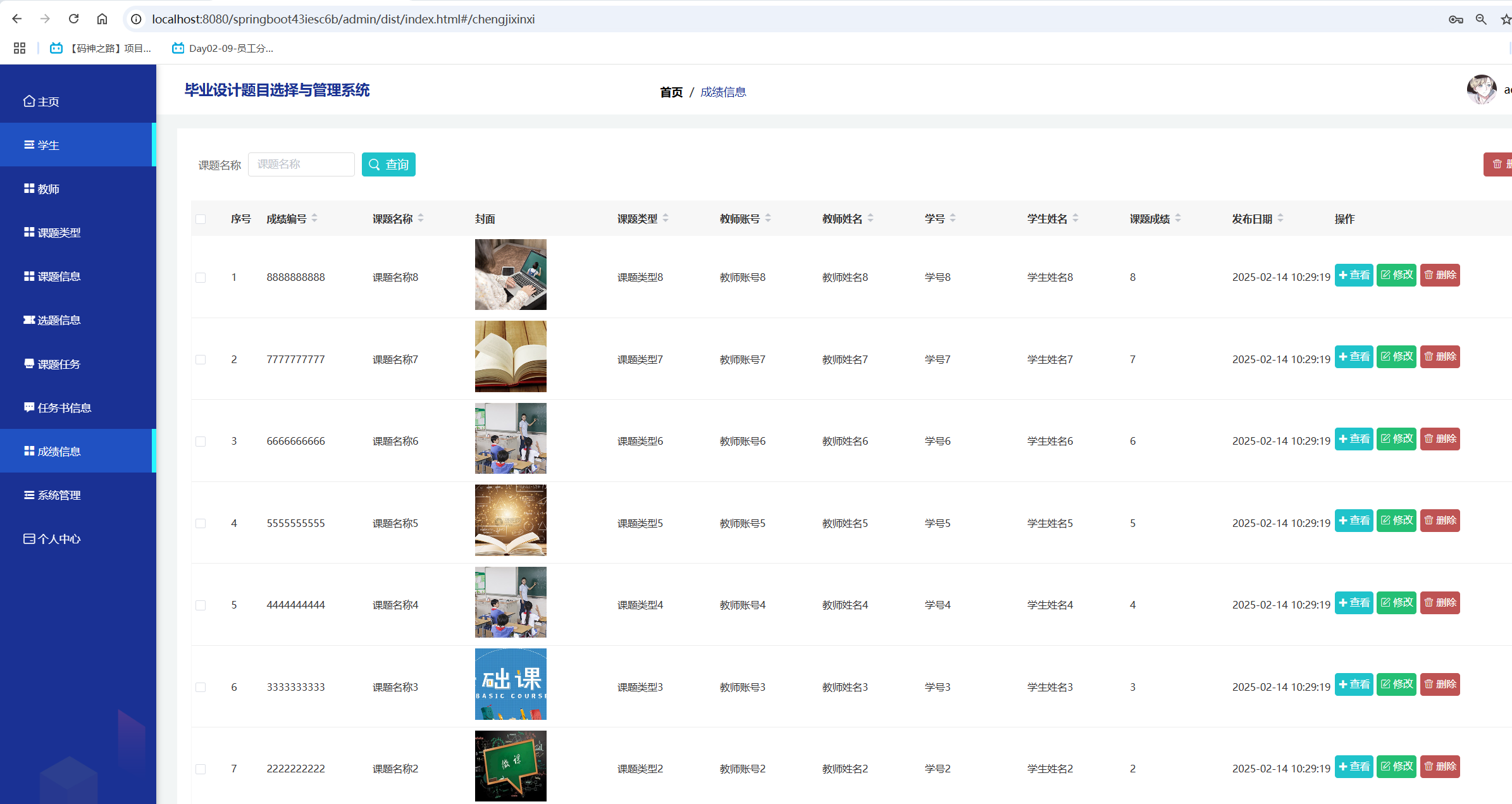
Task: Click the admin avatar picture
Action: tap(1481, 89)
